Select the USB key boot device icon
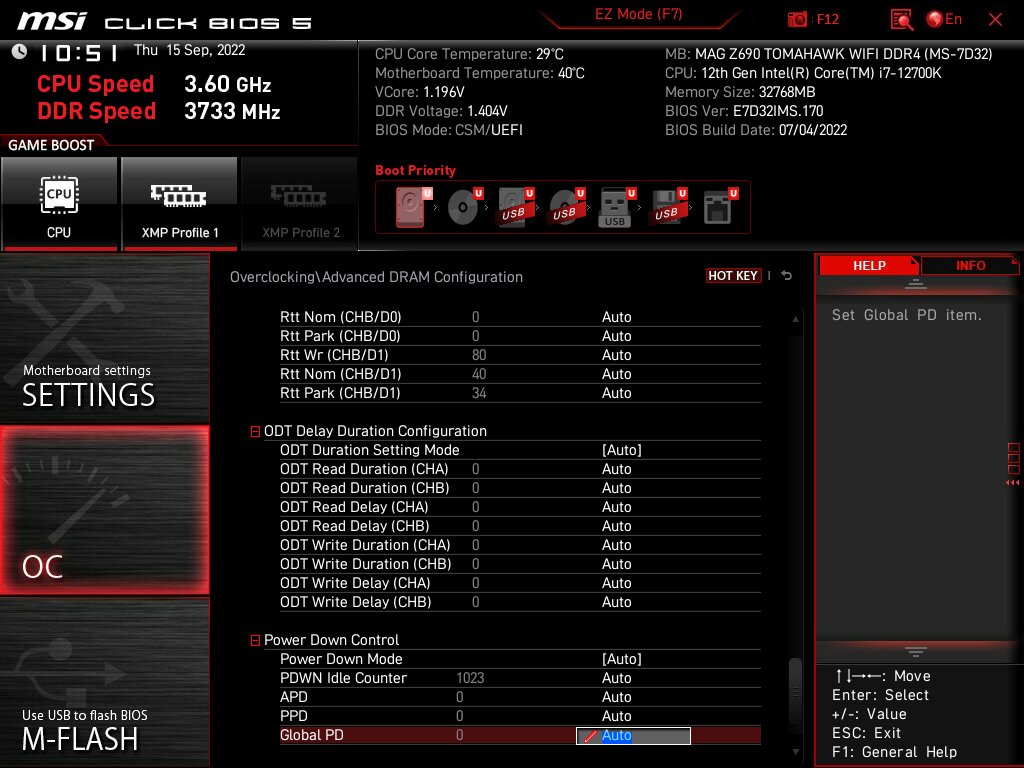 pyautogui.click(x=616, y=207)
